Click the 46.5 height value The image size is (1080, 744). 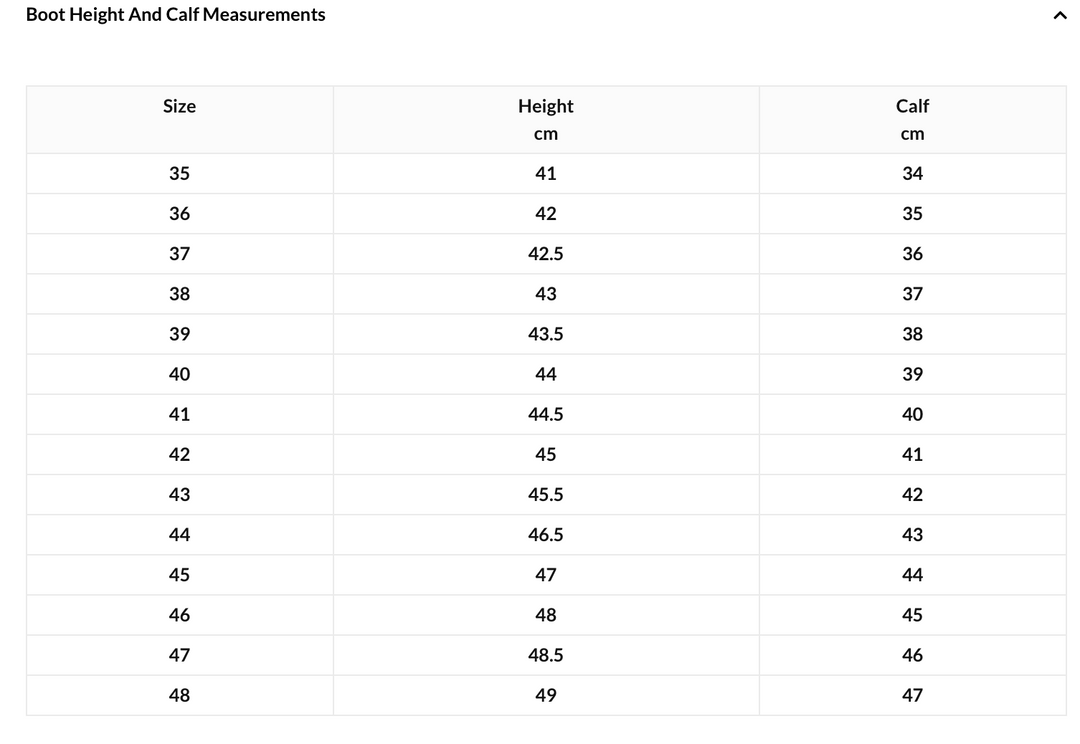(546, 535)
